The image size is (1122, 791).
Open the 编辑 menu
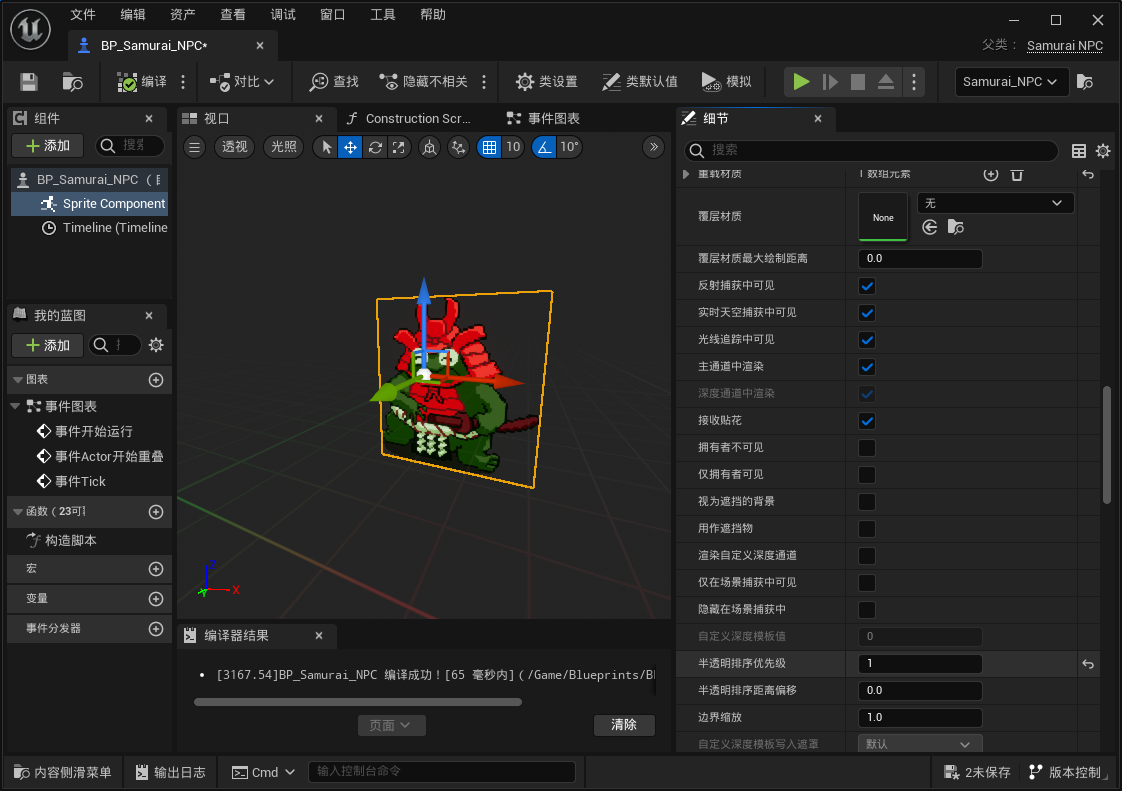(x=133, y=14)
